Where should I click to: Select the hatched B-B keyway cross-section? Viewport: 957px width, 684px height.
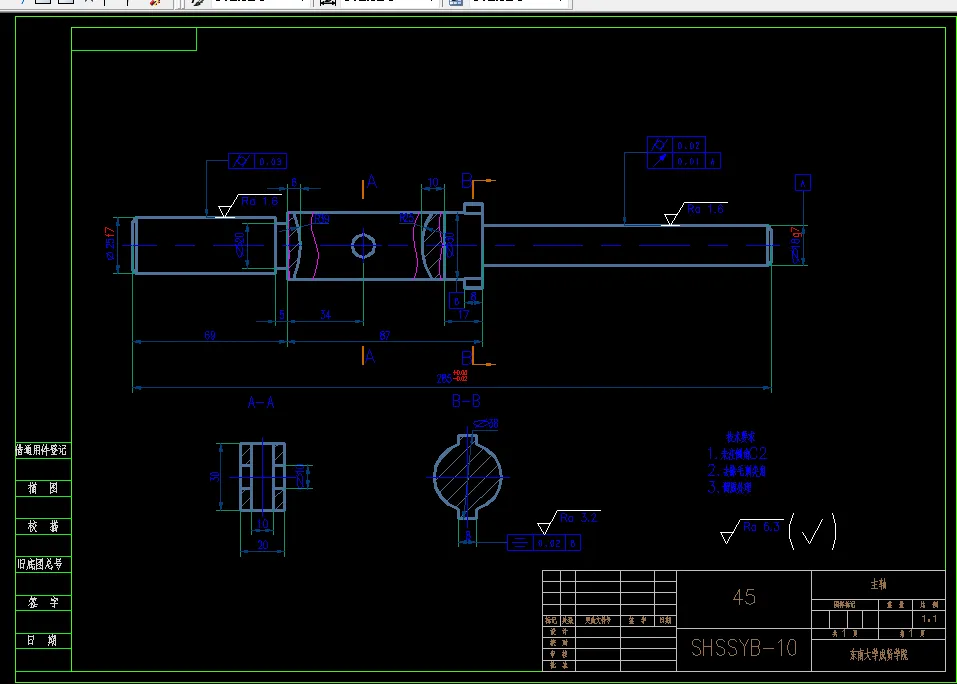click(x=468, y=477)
